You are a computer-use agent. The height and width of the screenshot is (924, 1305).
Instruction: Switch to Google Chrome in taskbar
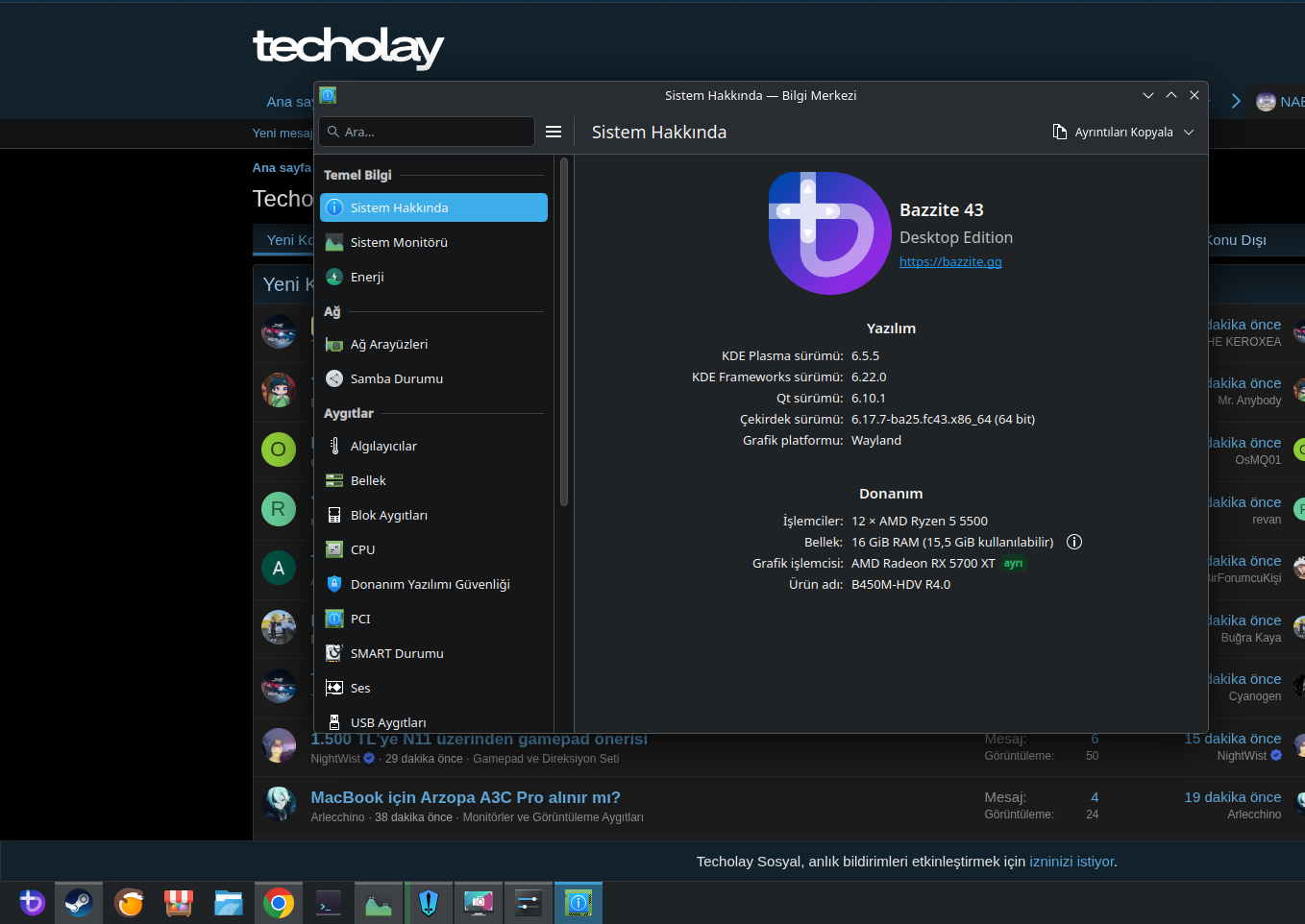pos(279,903)
